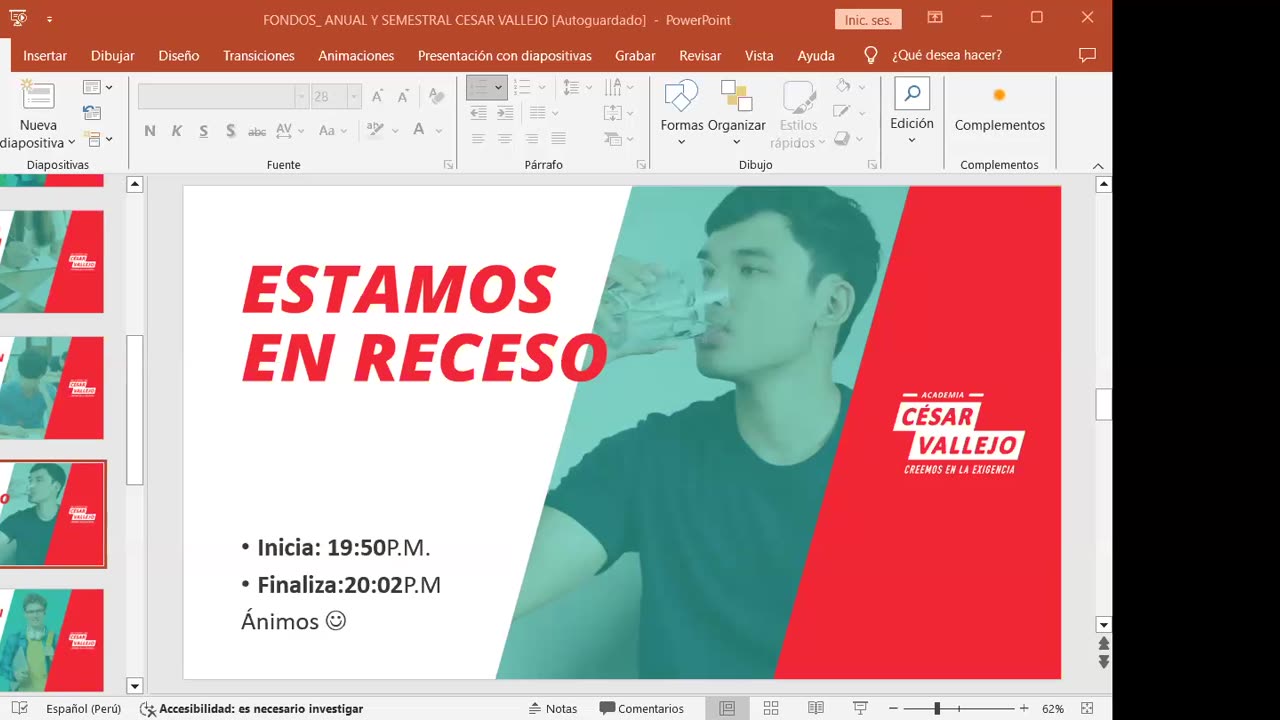Toggle strikethrough (abc) formatting

tap(257, 130)
